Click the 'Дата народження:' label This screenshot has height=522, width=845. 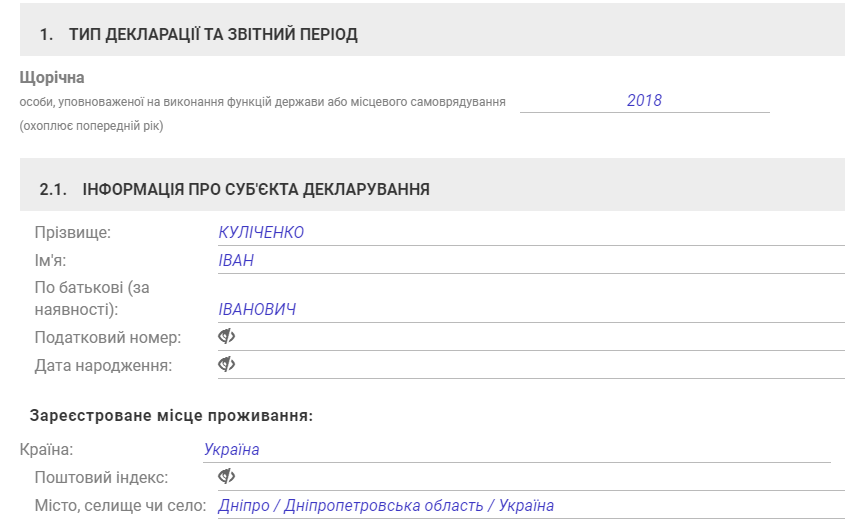pyautogui.click(x=103, y=365)
